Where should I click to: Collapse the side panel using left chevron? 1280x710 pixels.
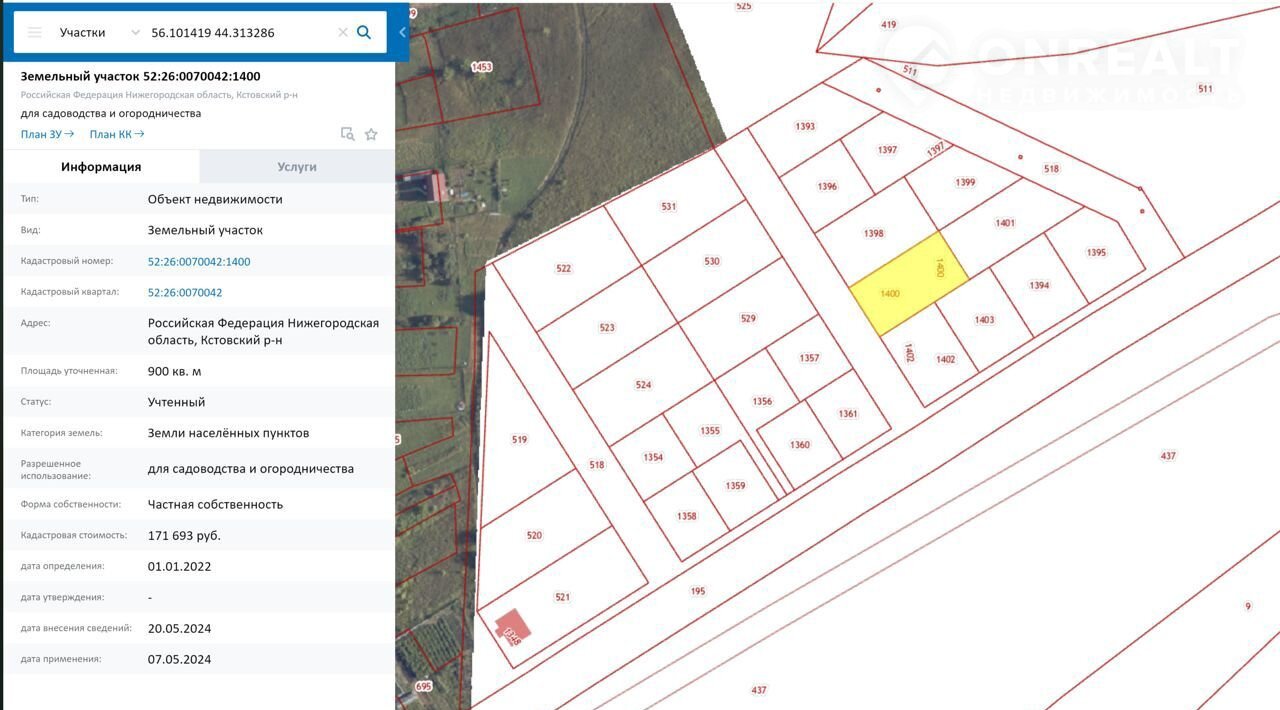(402, 32)
